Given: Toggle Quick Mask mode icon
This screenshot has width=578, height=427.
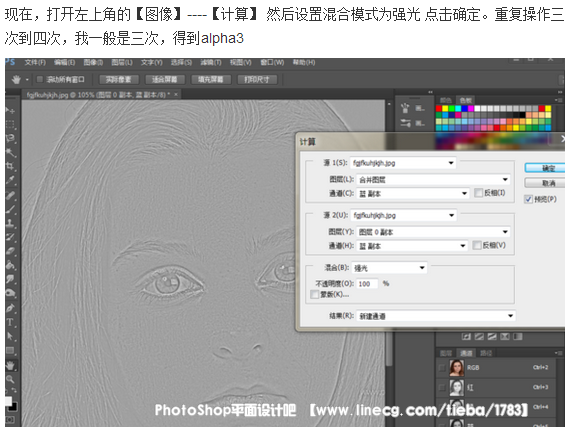Looking at the screenshot, I should (x=10, y=420).
